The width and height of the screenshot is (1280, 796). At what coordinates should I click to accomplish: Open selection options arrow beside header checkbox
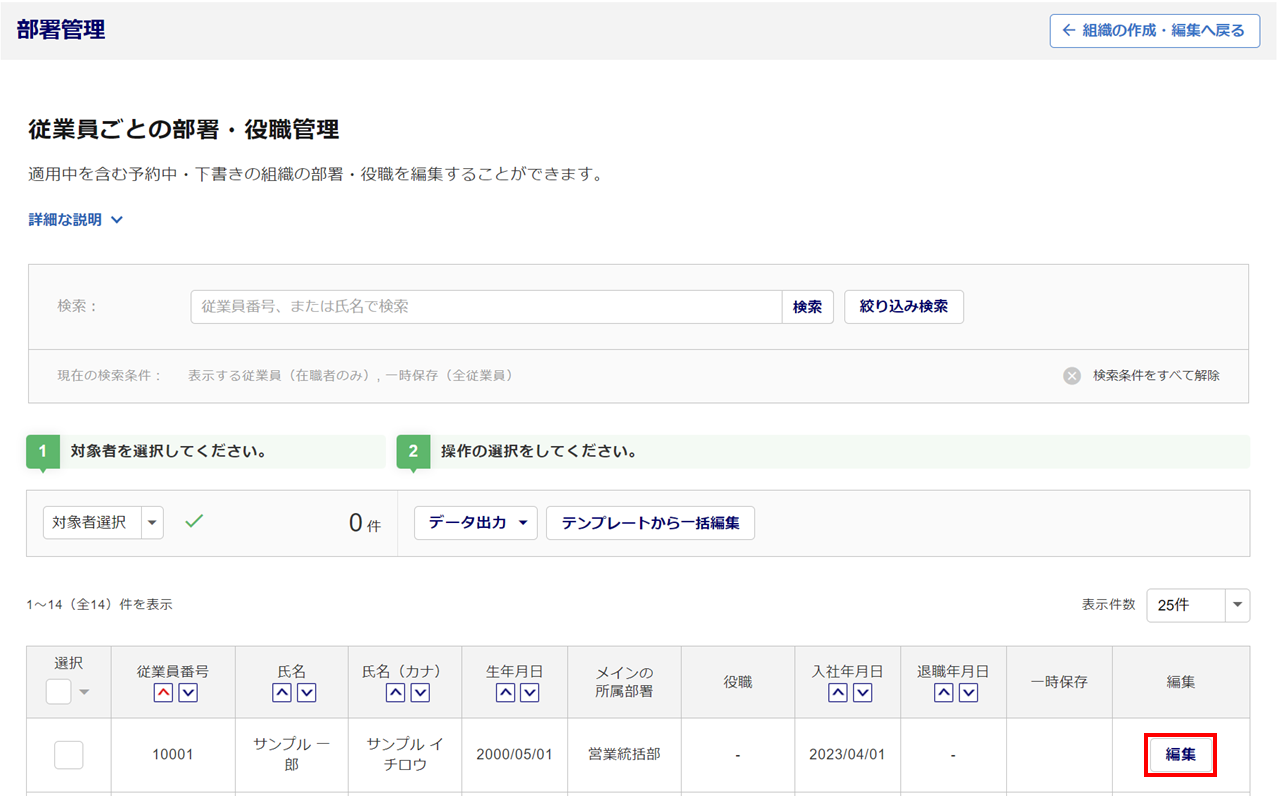pos(85,693)
